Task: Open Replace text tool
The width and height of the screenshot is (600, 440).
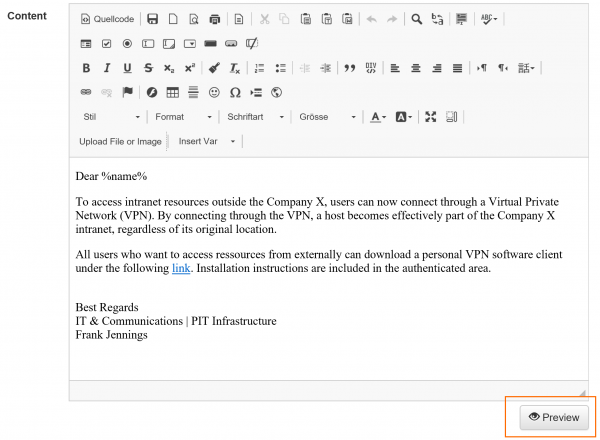Action: pyautogui.click(x=437, y=19)
